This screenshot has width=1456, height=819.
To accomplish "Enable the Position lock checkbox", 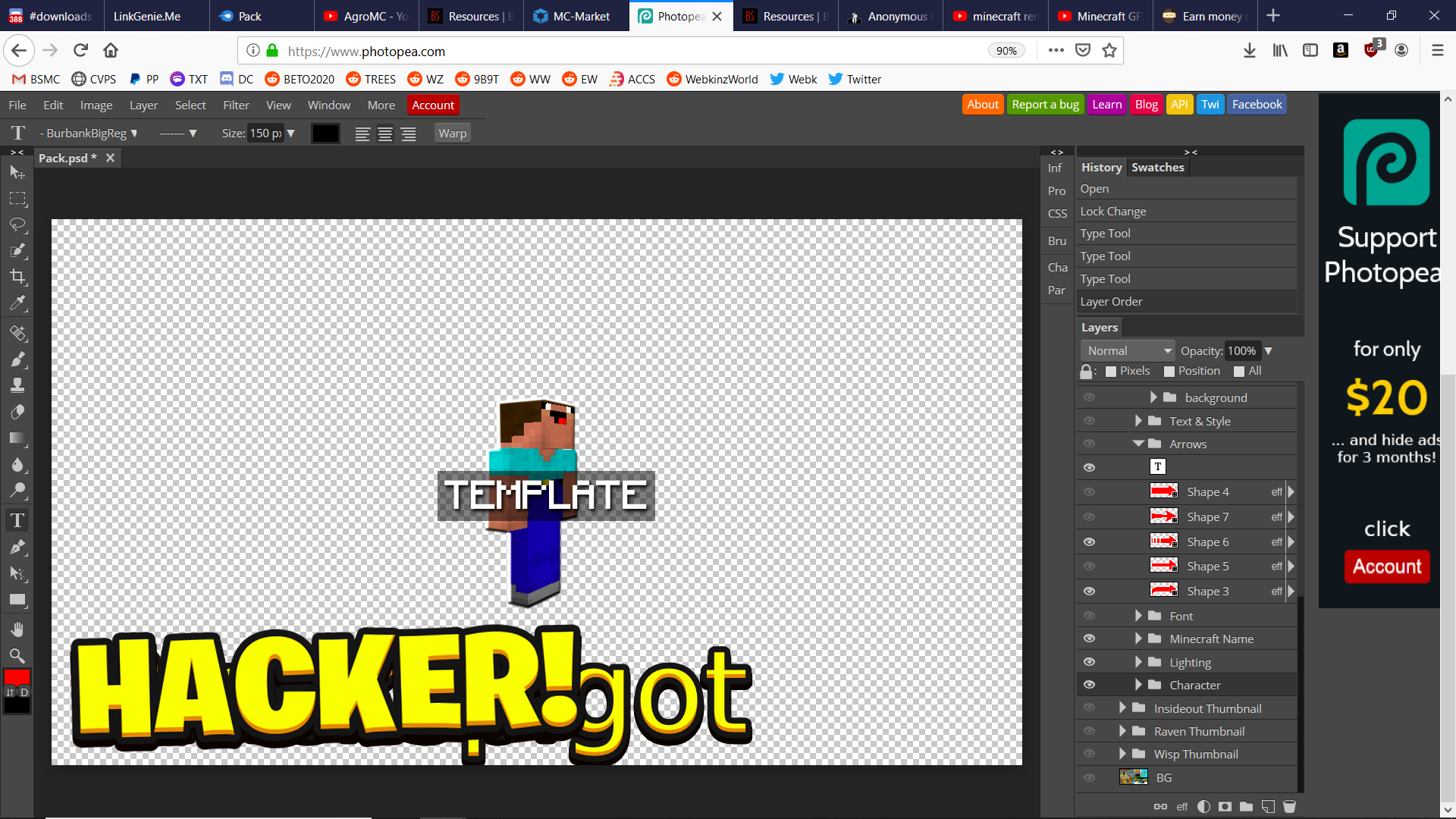I will (1169, 371).
